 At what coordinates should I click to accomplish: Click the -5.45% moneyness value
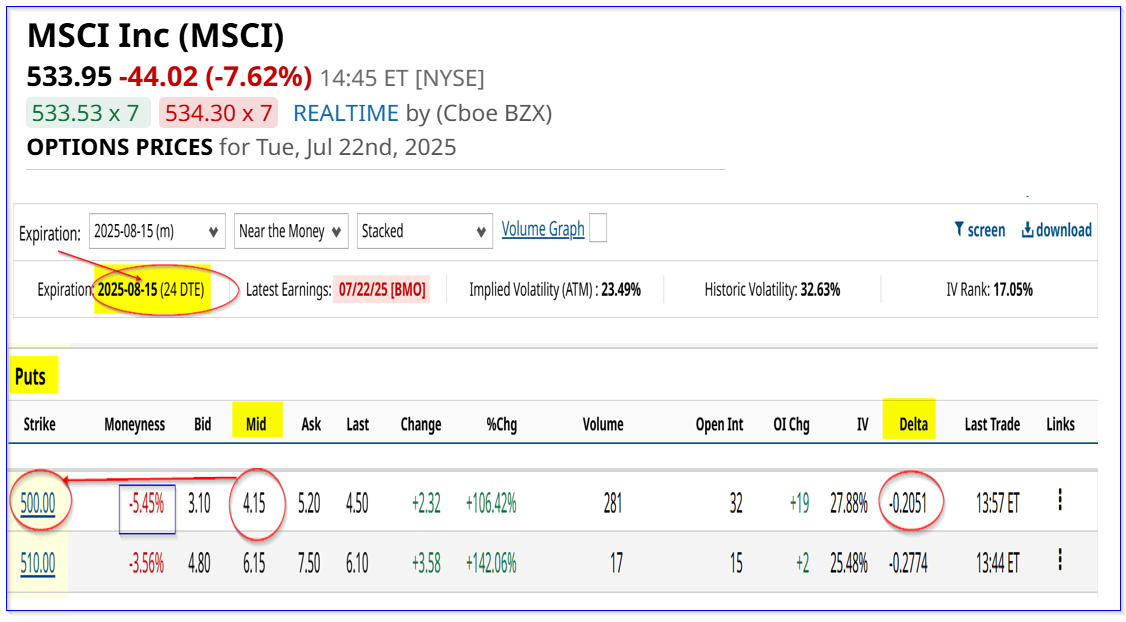coord(146,503)
